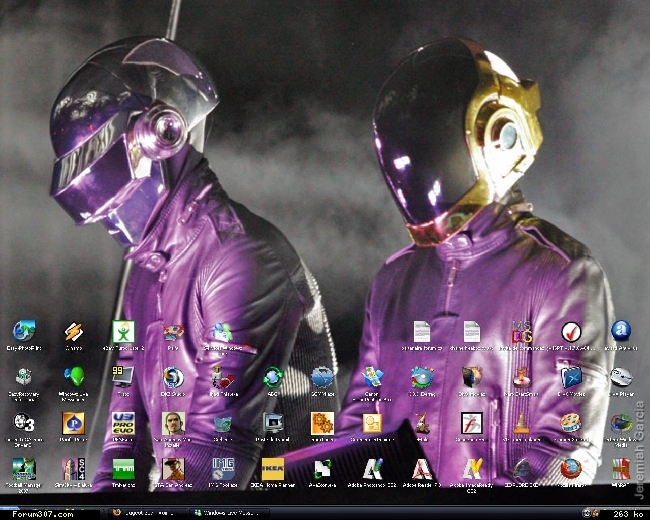The height and width of the screenshot is (520, 650).
Task: Open Poste de travail computer icon
Action: pyautogui.click(x=273, y=423)
